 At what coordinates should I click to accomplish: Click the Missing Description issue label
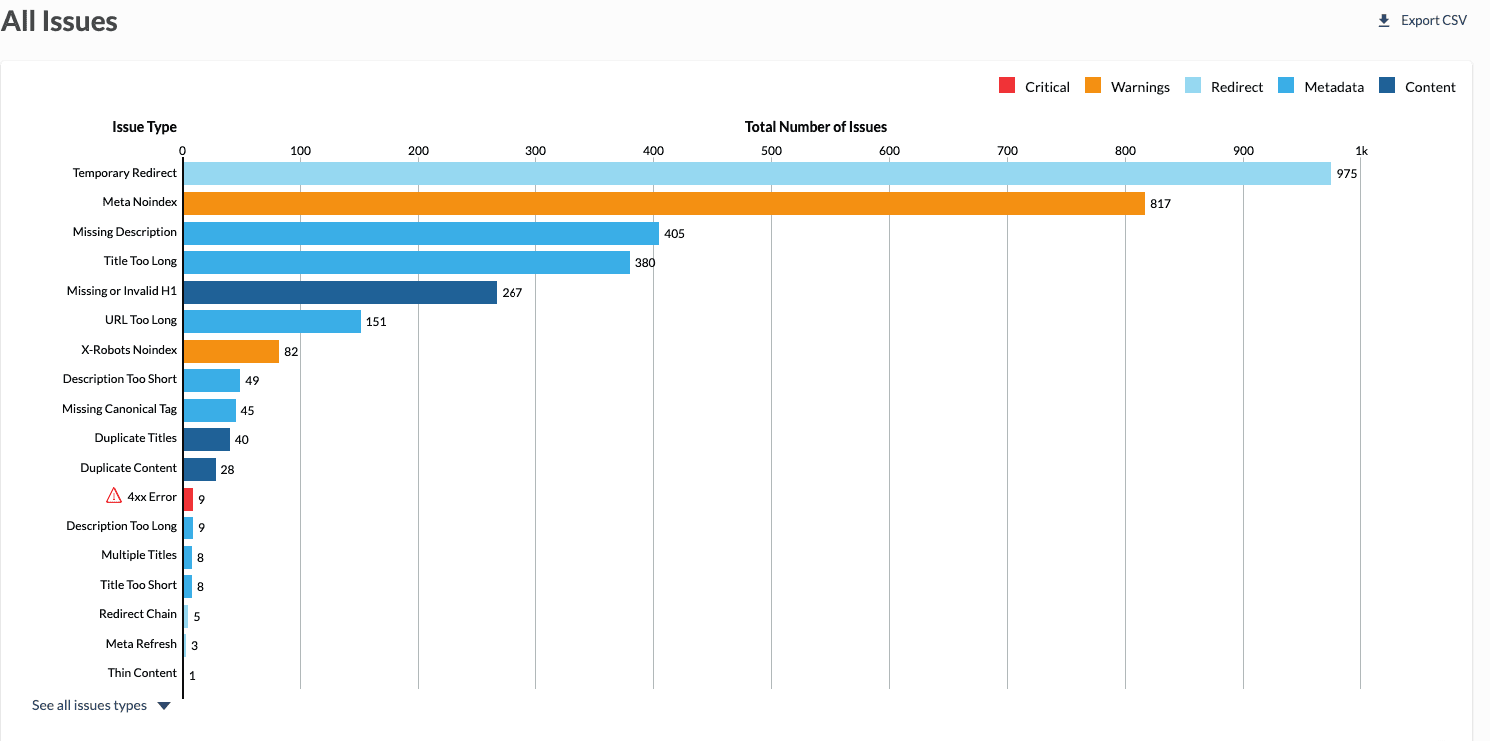point(124,232)
